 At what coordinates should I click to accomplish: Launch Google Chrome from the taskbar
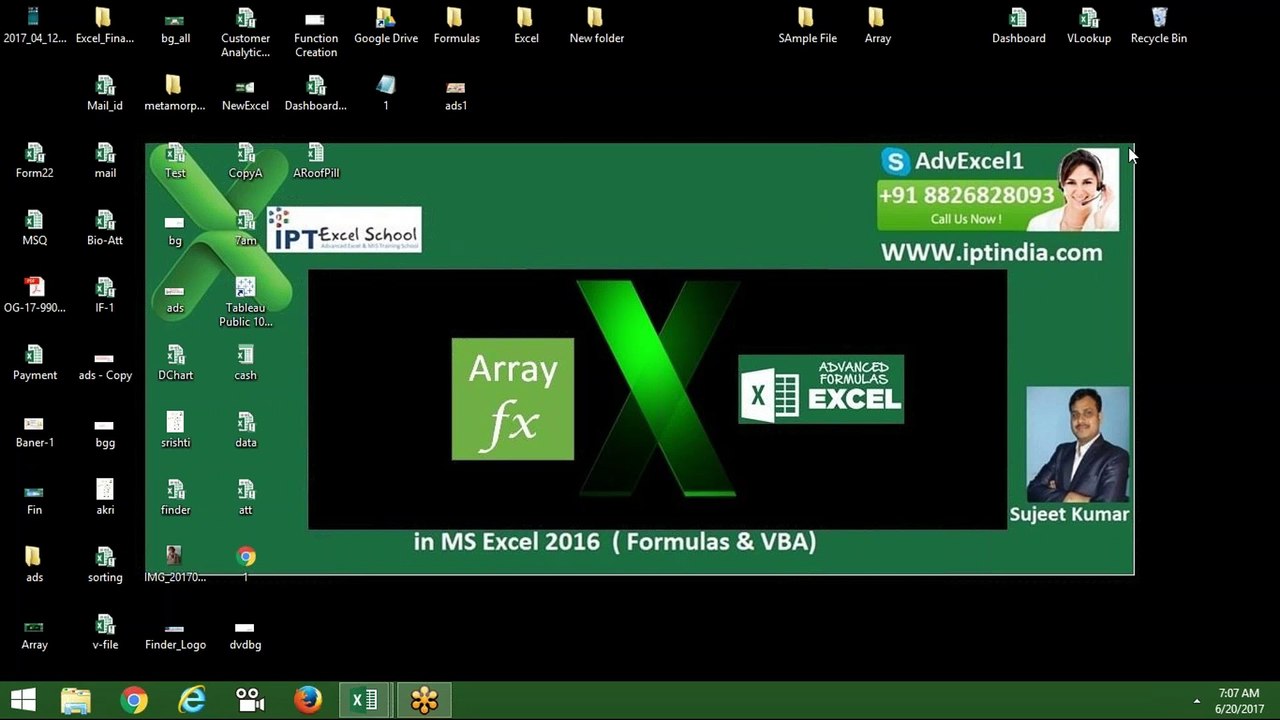tap(134, 700)
